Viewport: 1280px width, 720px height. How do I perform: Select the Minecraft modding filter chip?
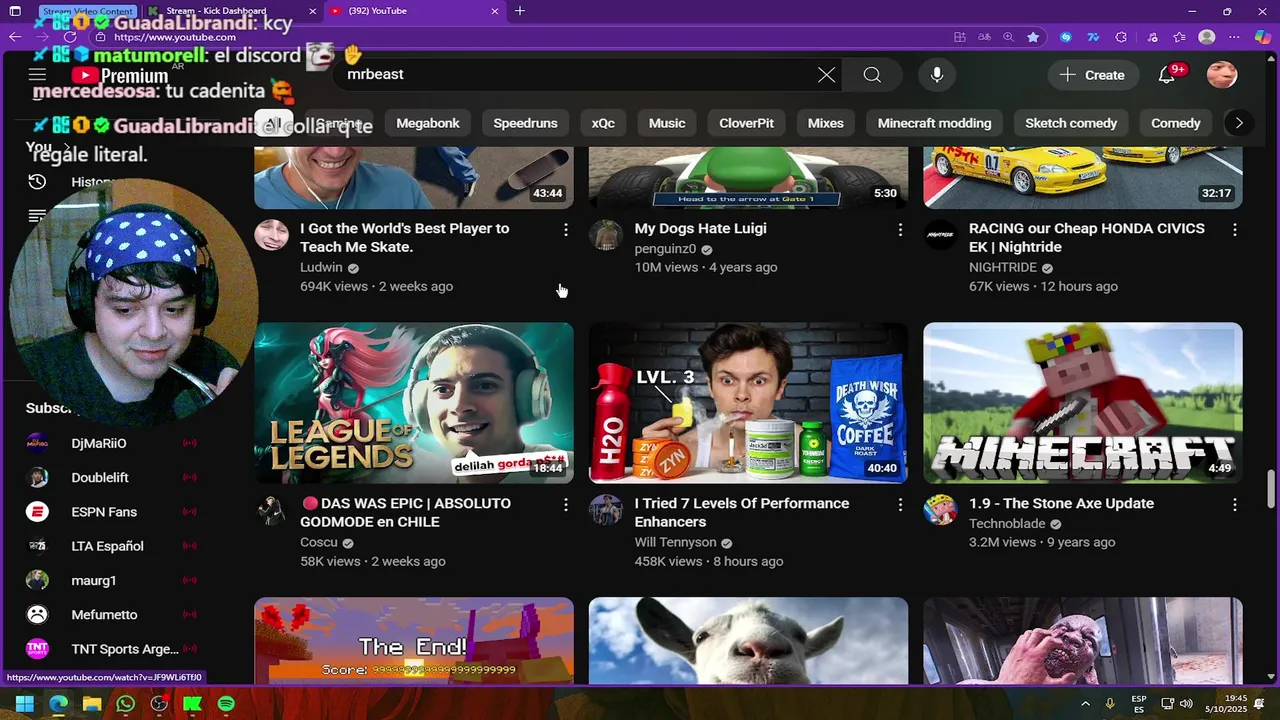click(934, 123)
